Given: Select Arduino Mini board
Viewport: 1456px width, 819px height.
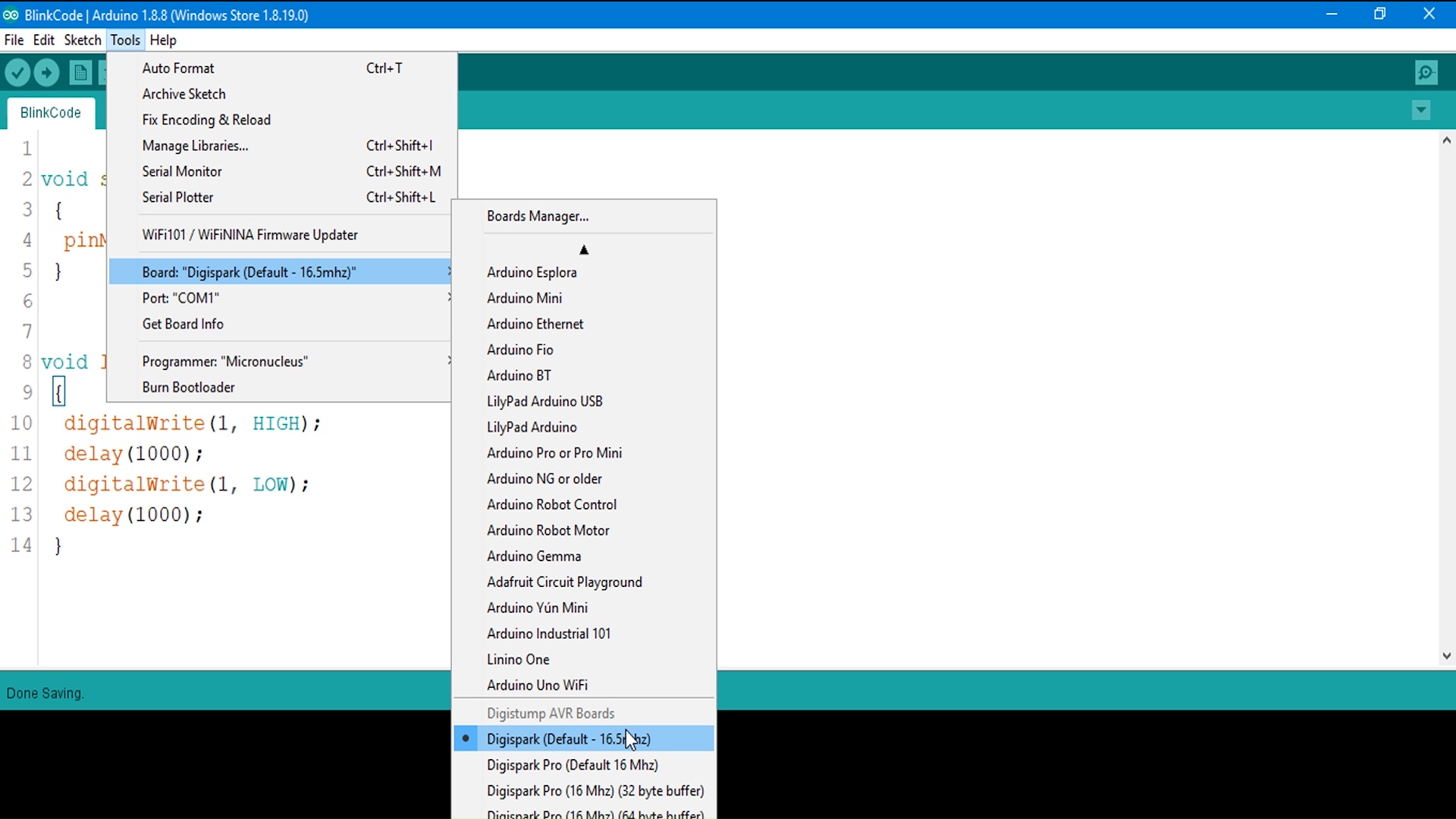Looking at the screenshot, I should tap(584, 298).
